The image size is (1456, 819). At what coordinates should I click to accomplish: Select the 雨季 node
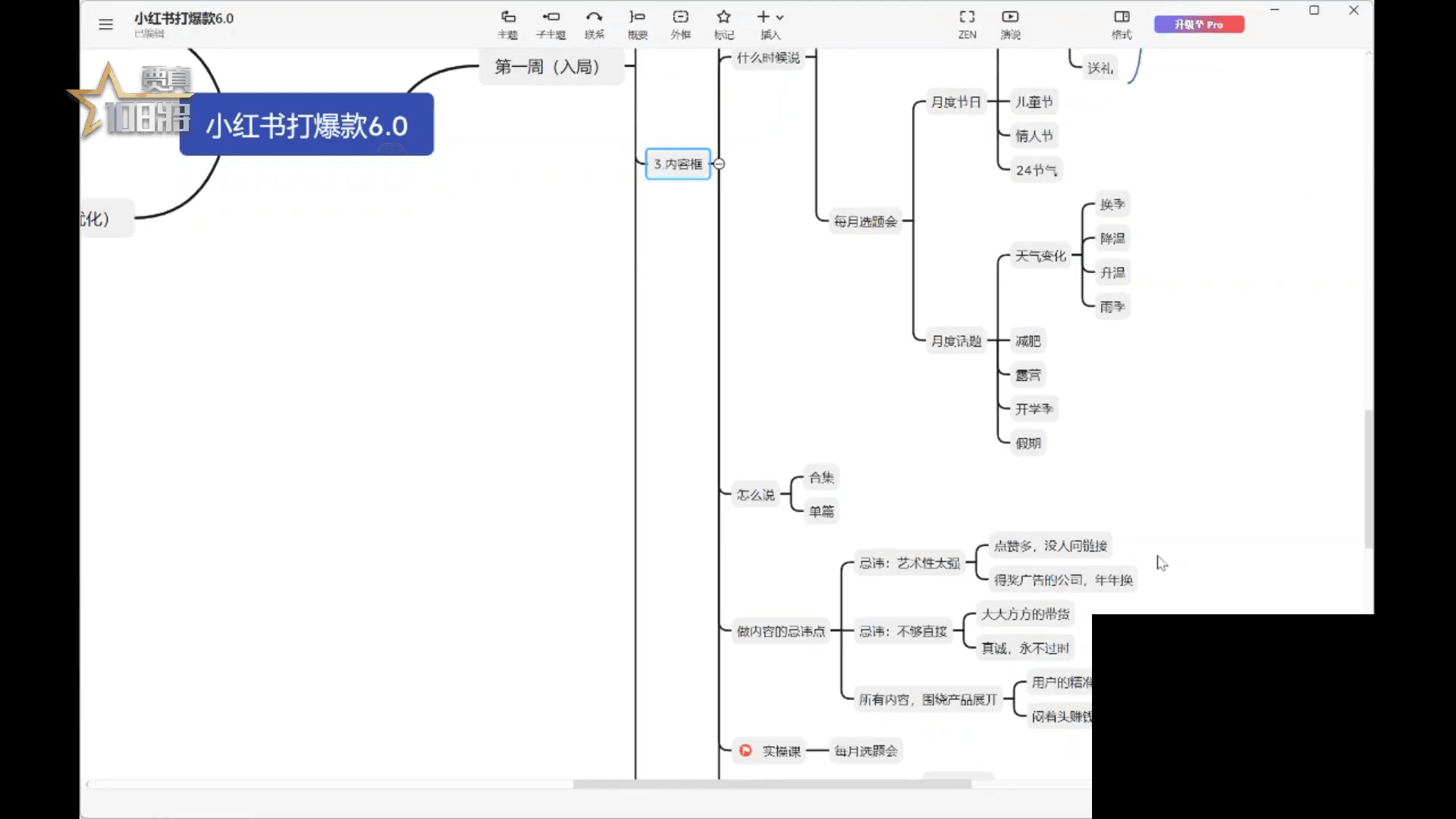tap(1112, 306)
